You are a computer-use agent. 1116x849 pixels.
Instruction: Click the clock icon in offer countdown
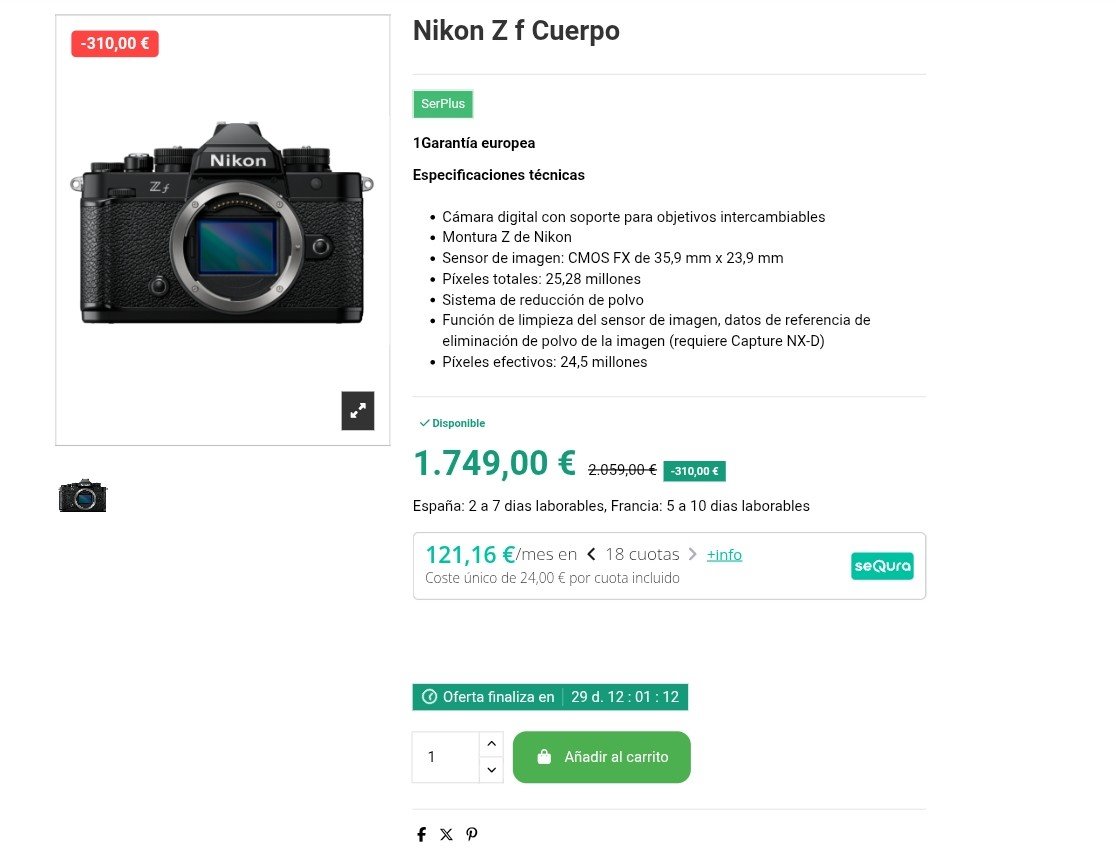click(429, 697)
